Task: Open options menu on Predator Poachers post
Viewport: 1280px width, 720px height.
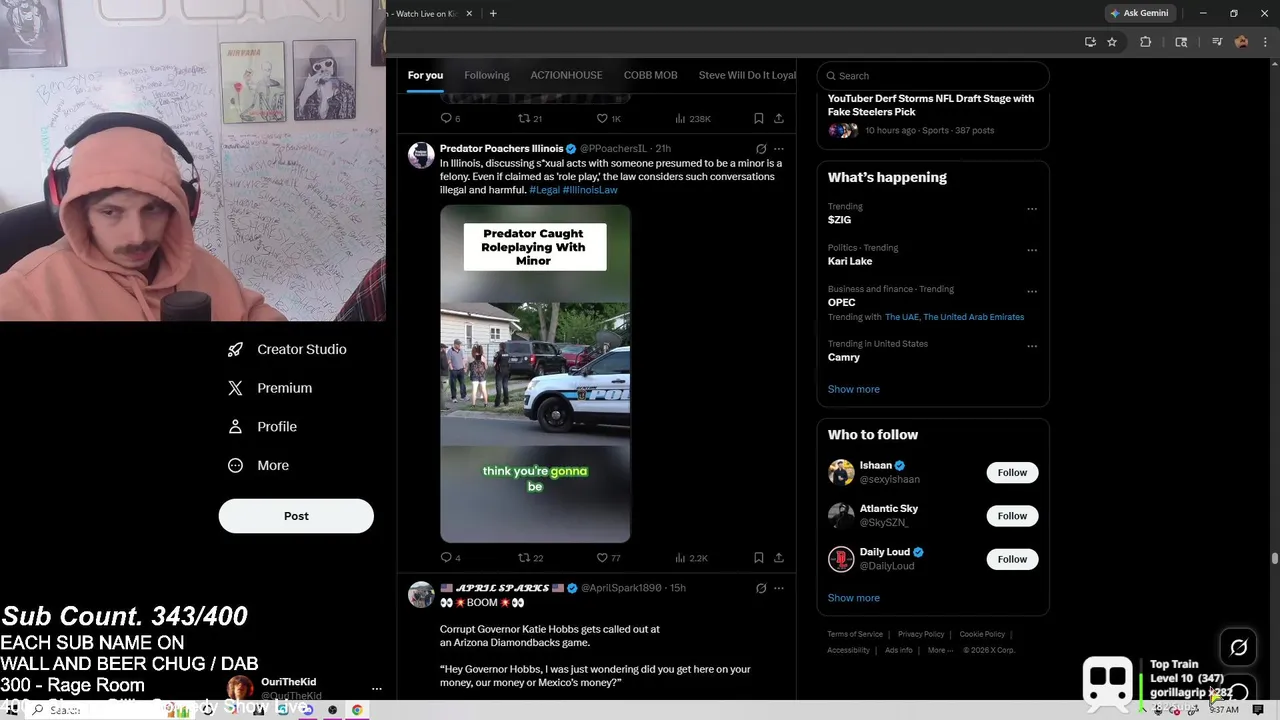Action: [779, 149]
